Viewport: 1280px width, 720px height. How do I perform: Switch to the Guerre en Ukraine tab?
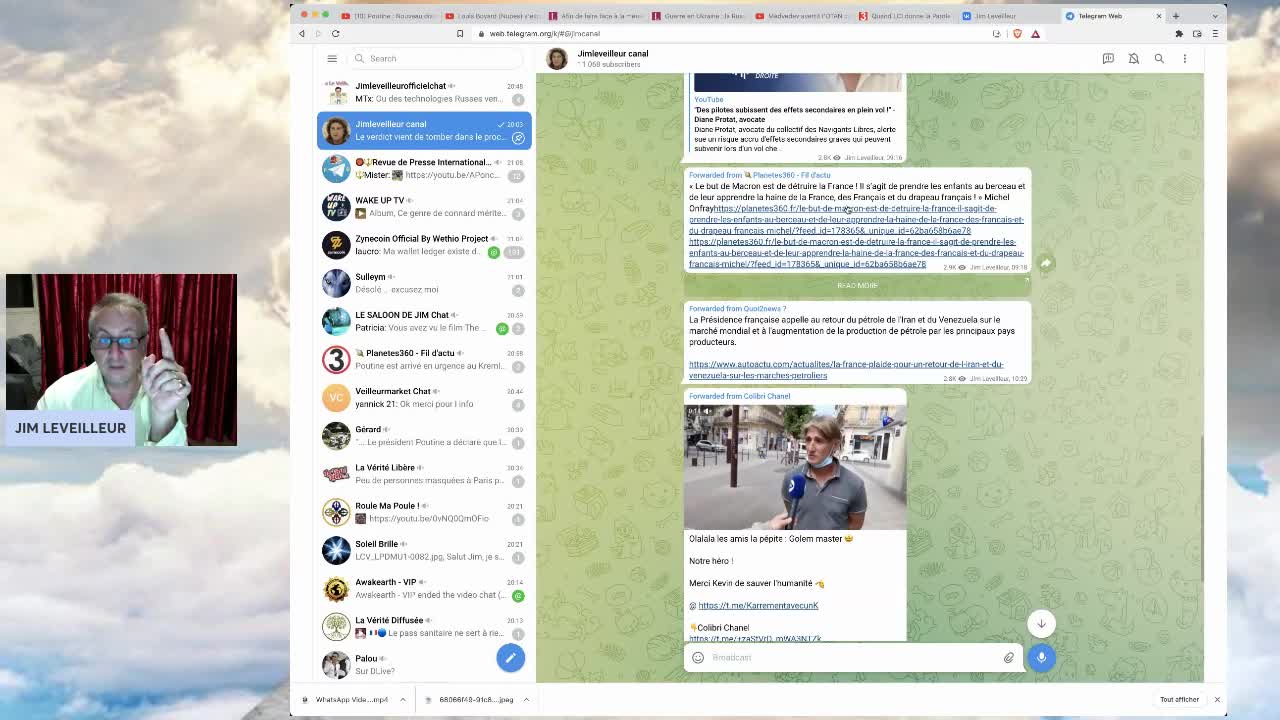pyautogui.click(x=699, y=16)
